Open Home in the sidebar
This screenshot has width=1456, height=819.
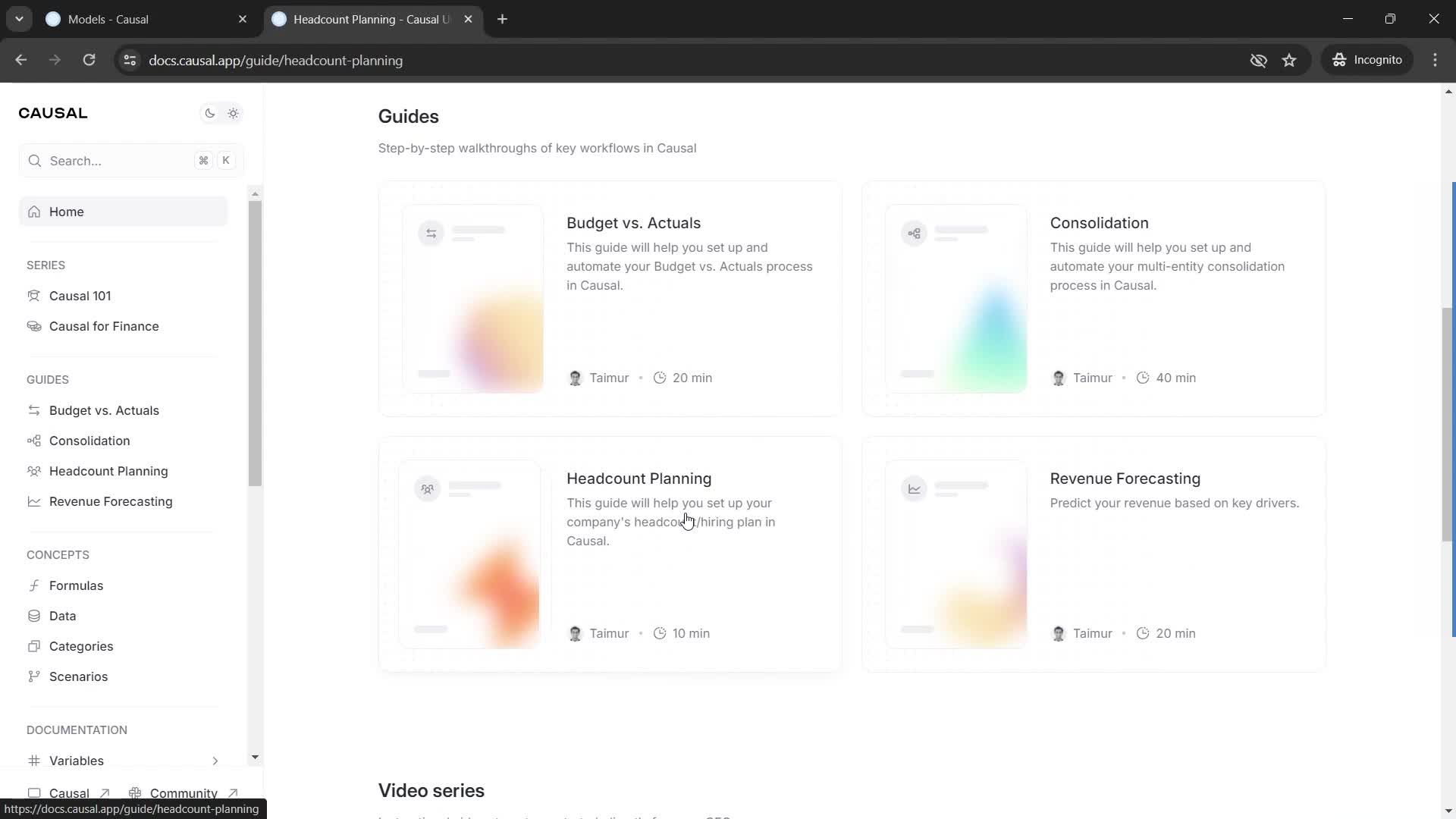click(x=123, y=212)
